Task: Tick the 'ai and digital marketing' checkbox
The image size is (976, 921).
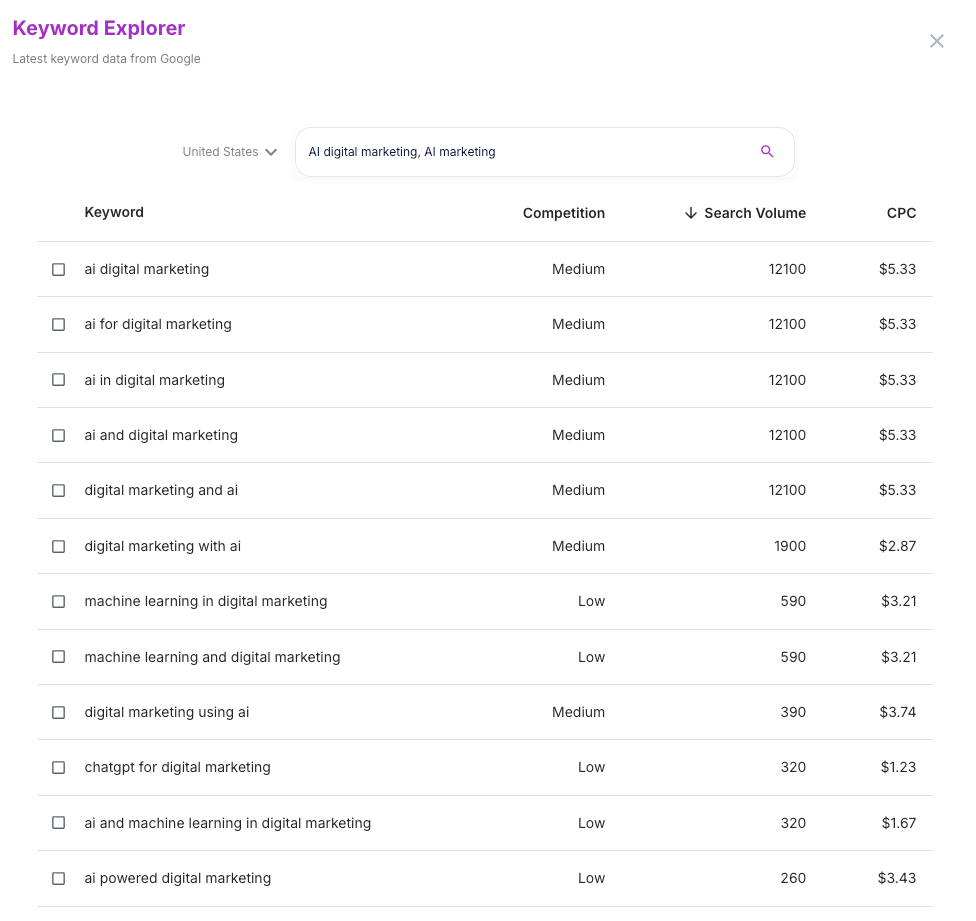Action: point(59,436)
